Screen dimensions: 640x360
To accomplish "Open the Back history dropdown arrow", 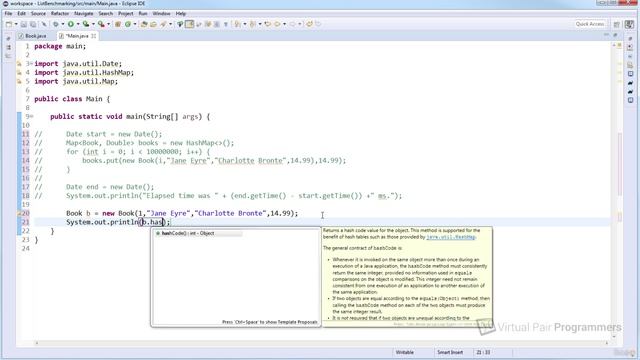I will pos(284,24).
